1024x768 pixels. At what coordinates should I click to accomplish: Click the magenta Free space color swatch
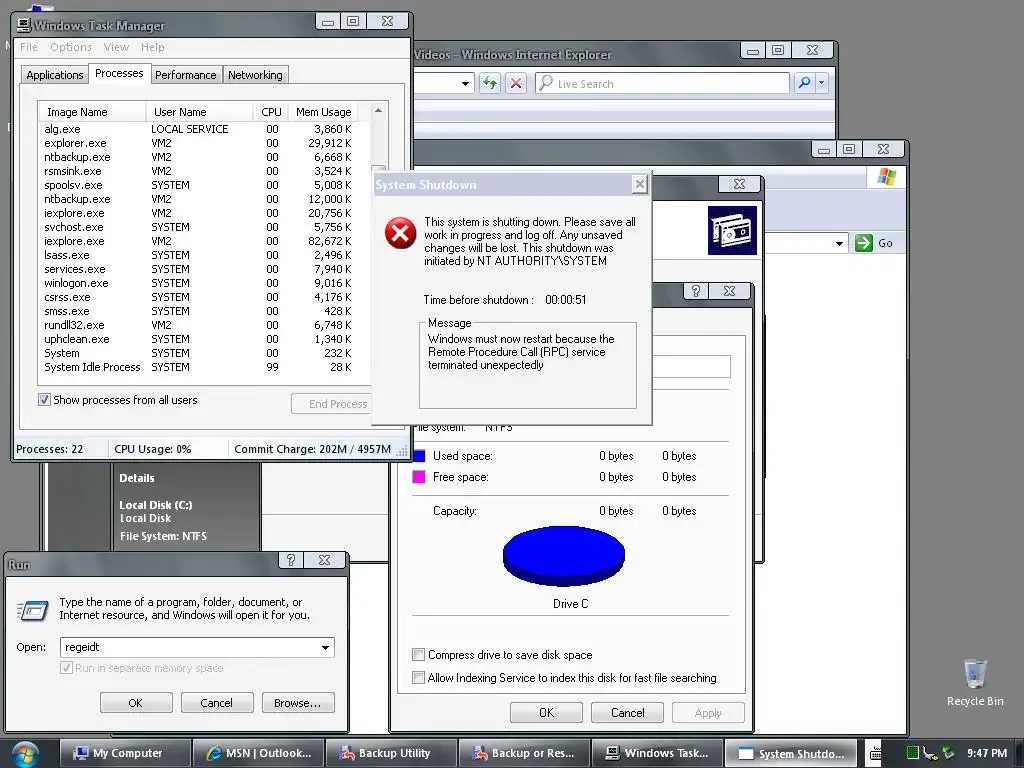tap(419, 477)
